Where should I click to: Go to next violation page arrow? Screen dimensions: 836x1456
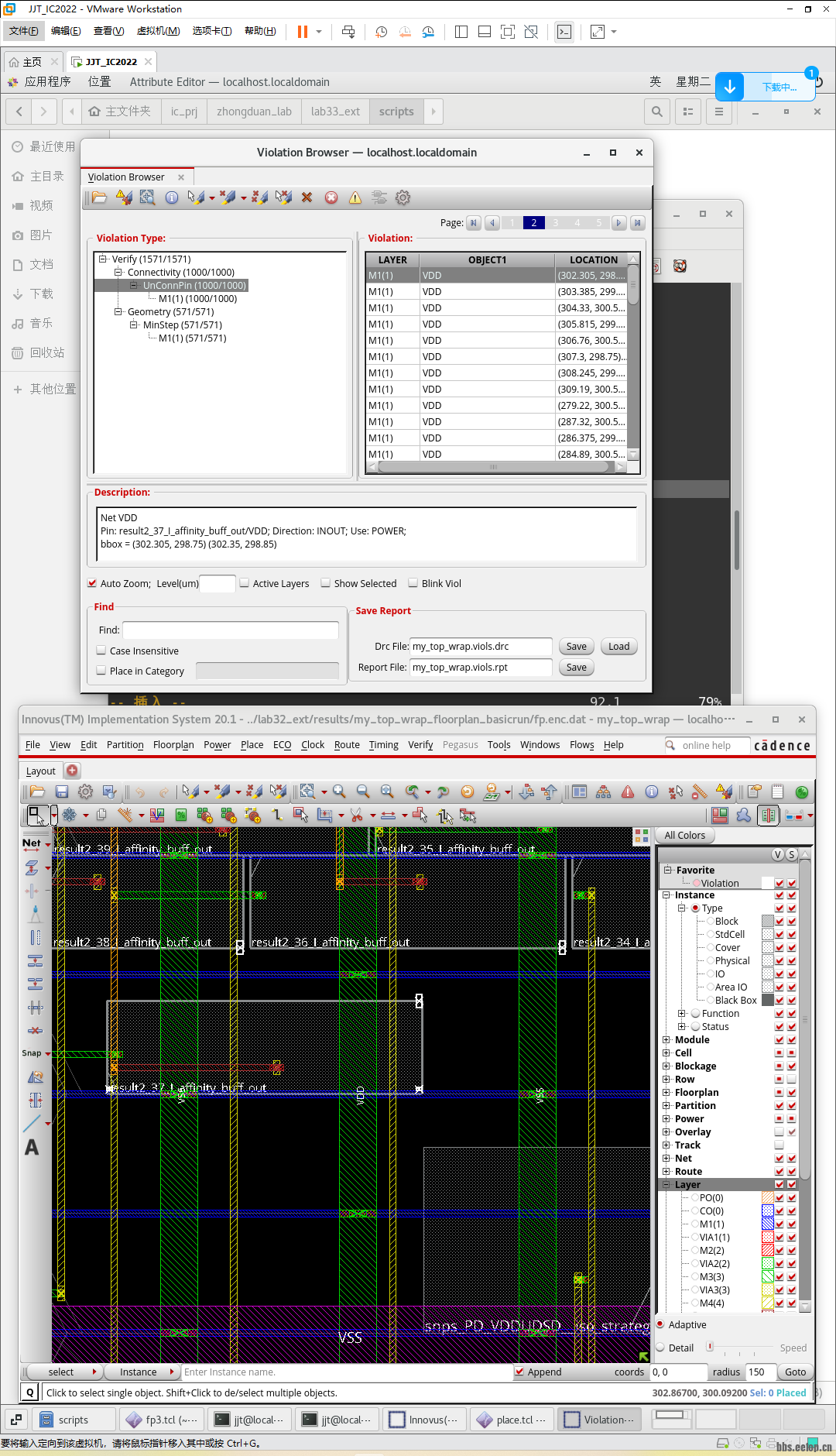pos(618,223)
